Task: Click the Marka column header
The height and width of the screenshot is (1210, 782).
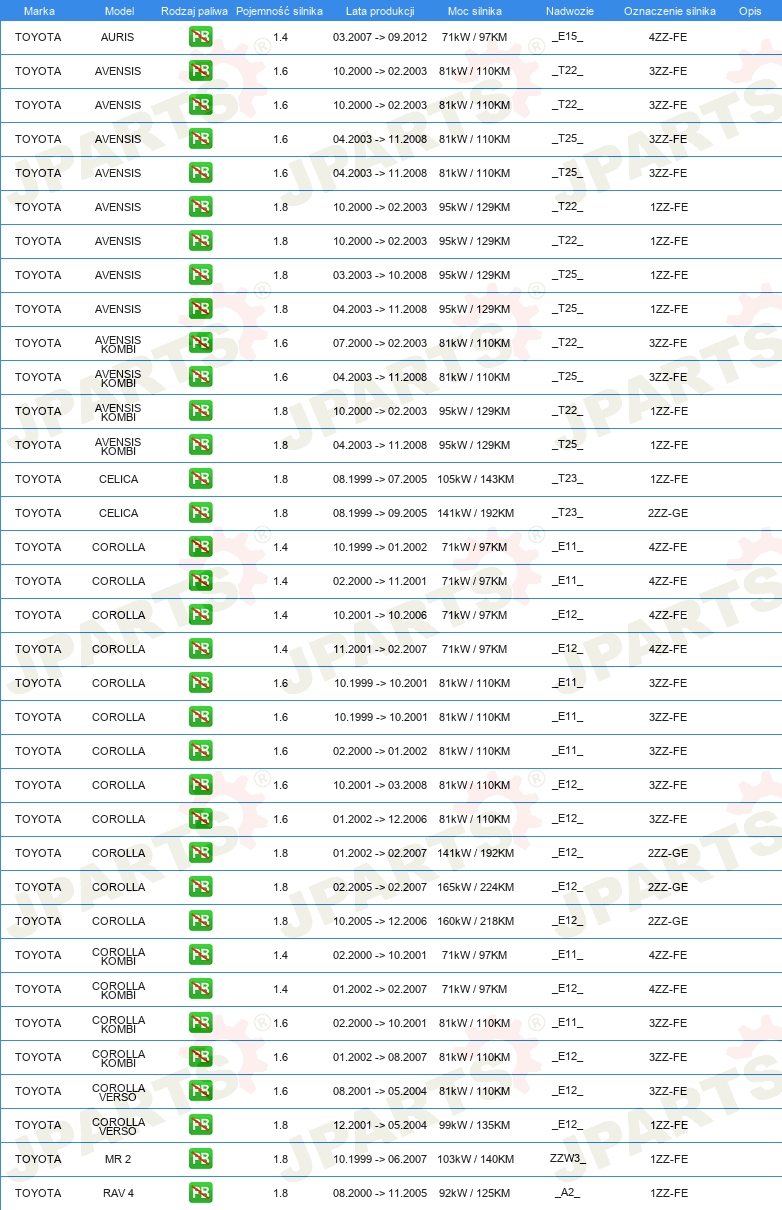Action: pyautogui.click(x=39, y=11)
